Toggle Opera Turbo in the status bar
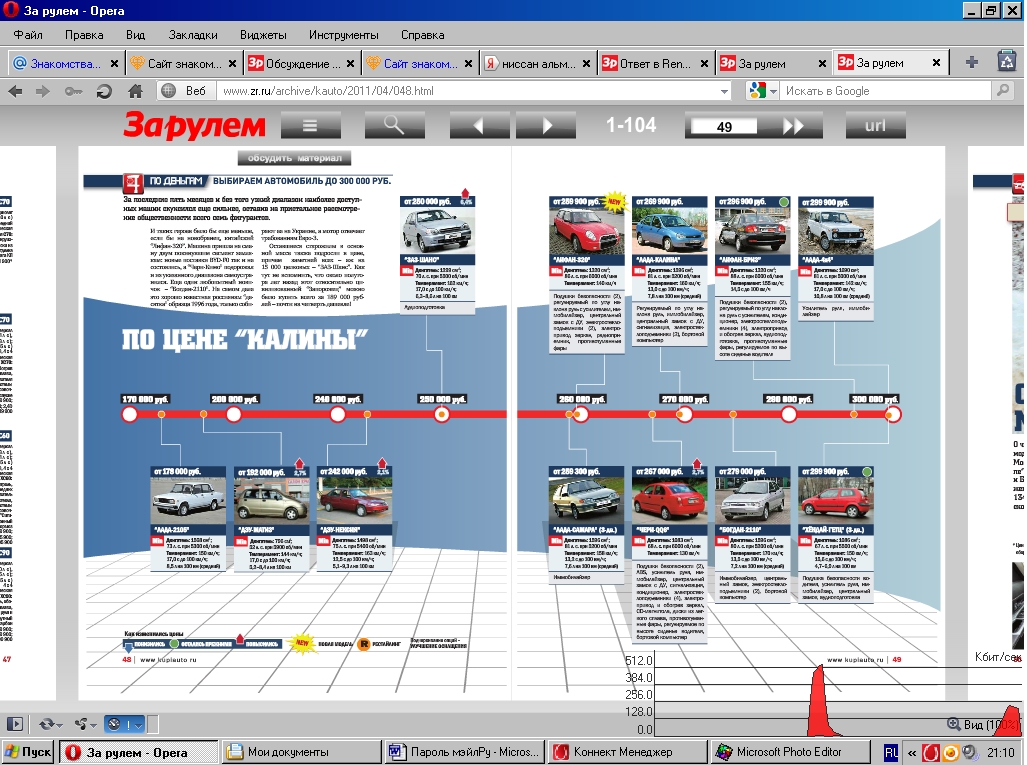This screenshot has height=765, width=1027. pos(114,724)
